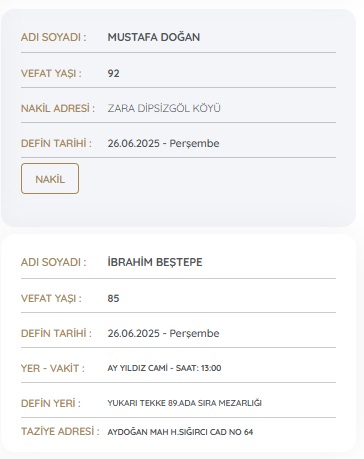This screenshot has width=364, height=459.
Task: Click the YER - VAKİT label
Action: (53, 368)
